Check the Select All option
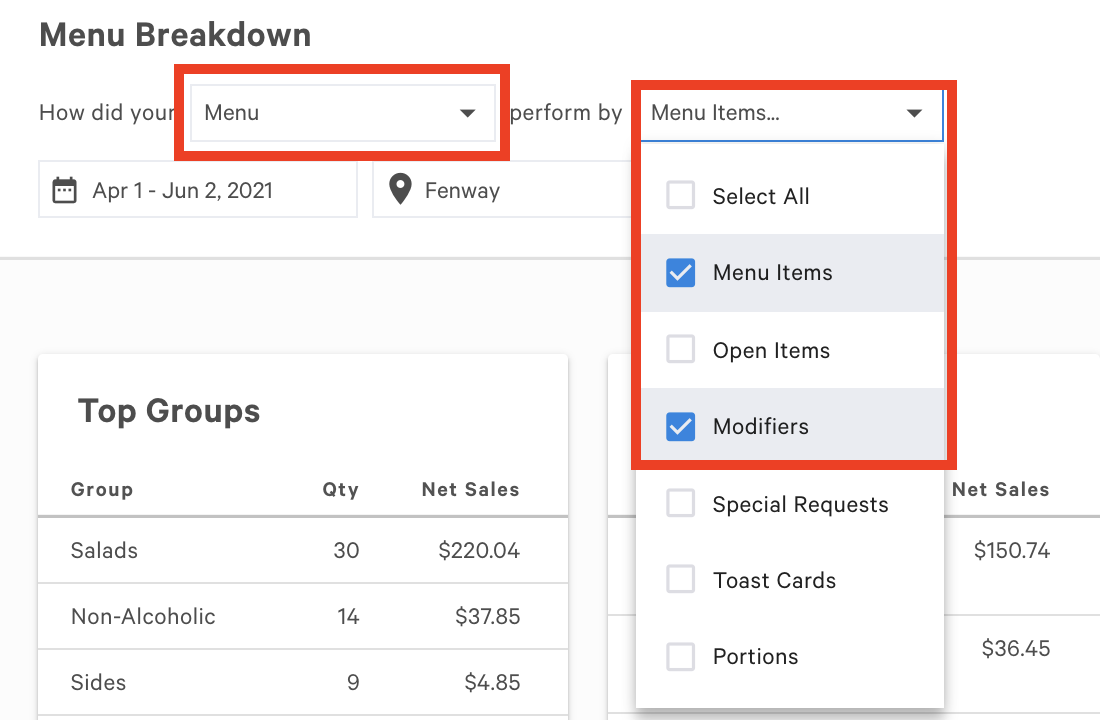This screenshot has height=720, width=1100. coord(680,195)
